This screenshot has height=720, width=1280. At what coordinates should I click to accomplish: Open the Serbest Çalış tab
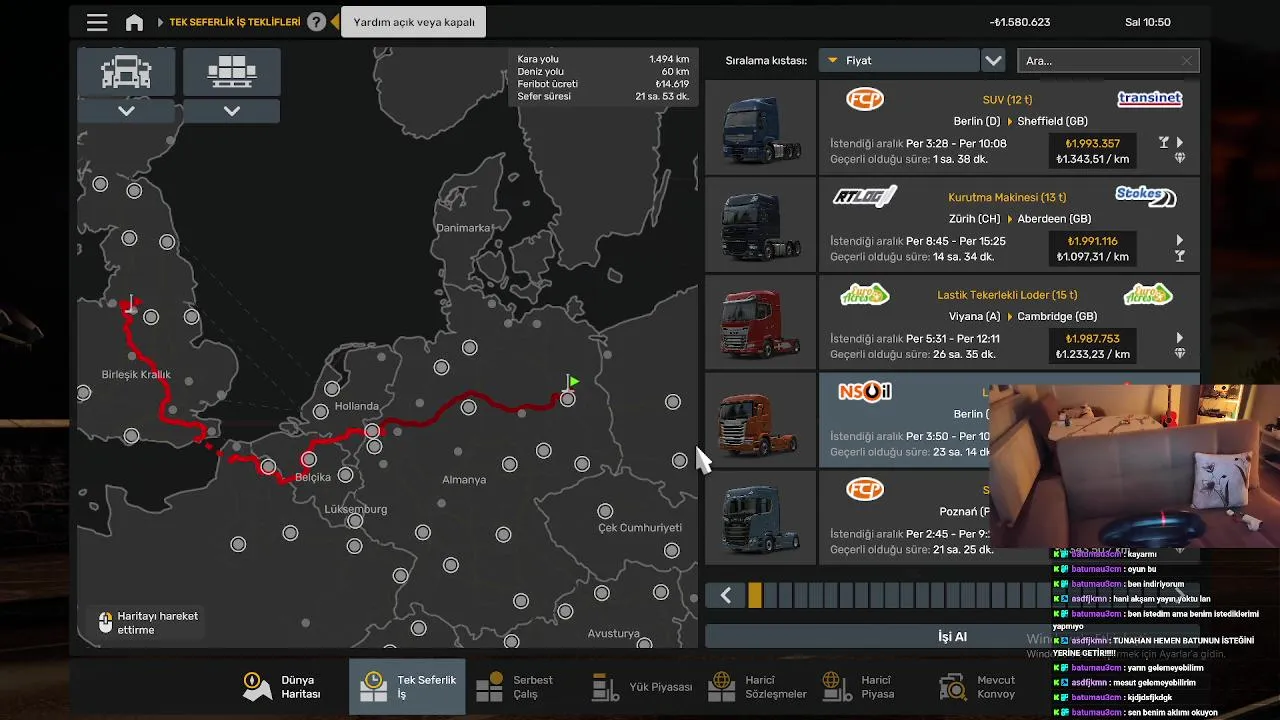coord(515,687)
